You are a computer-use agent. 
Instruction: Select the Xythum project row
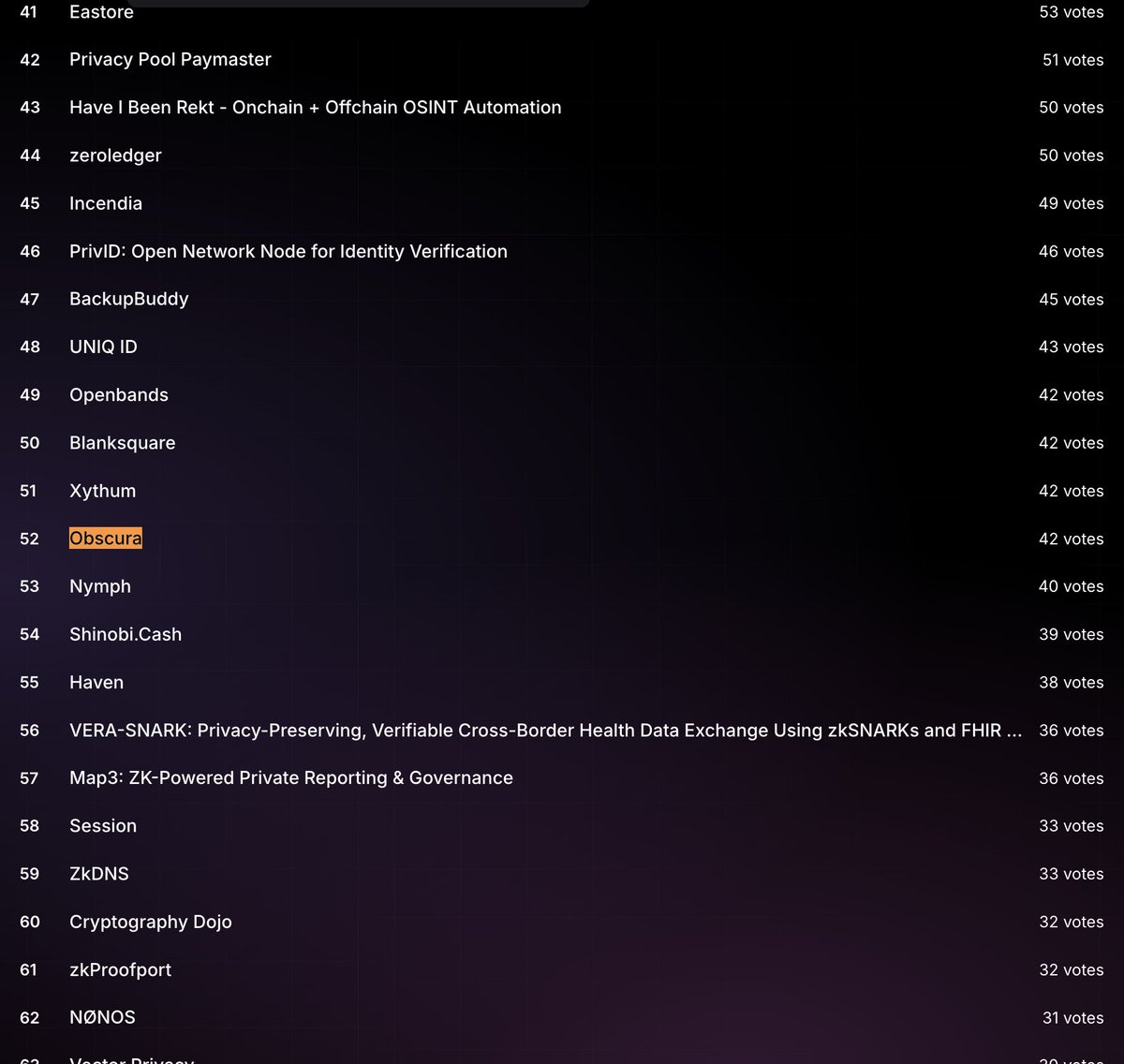pos(103,491)
